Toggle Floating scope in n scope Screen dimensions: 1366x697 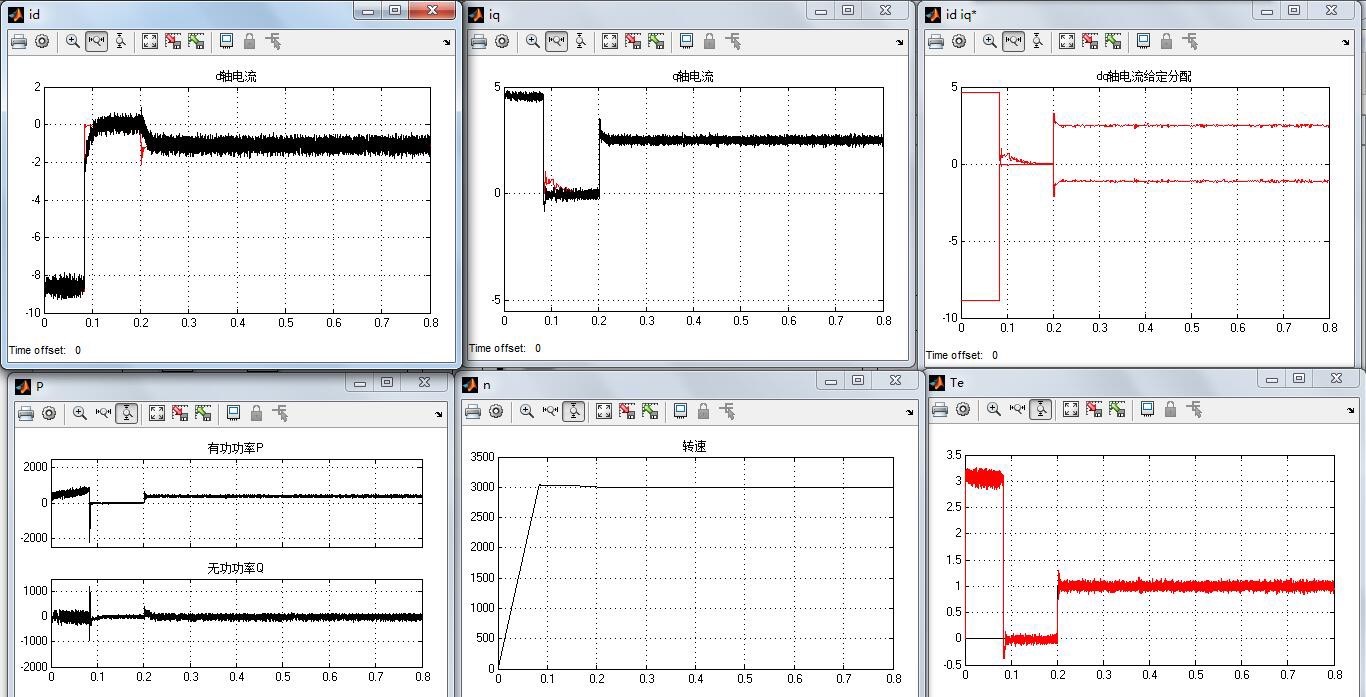(680, 411)
